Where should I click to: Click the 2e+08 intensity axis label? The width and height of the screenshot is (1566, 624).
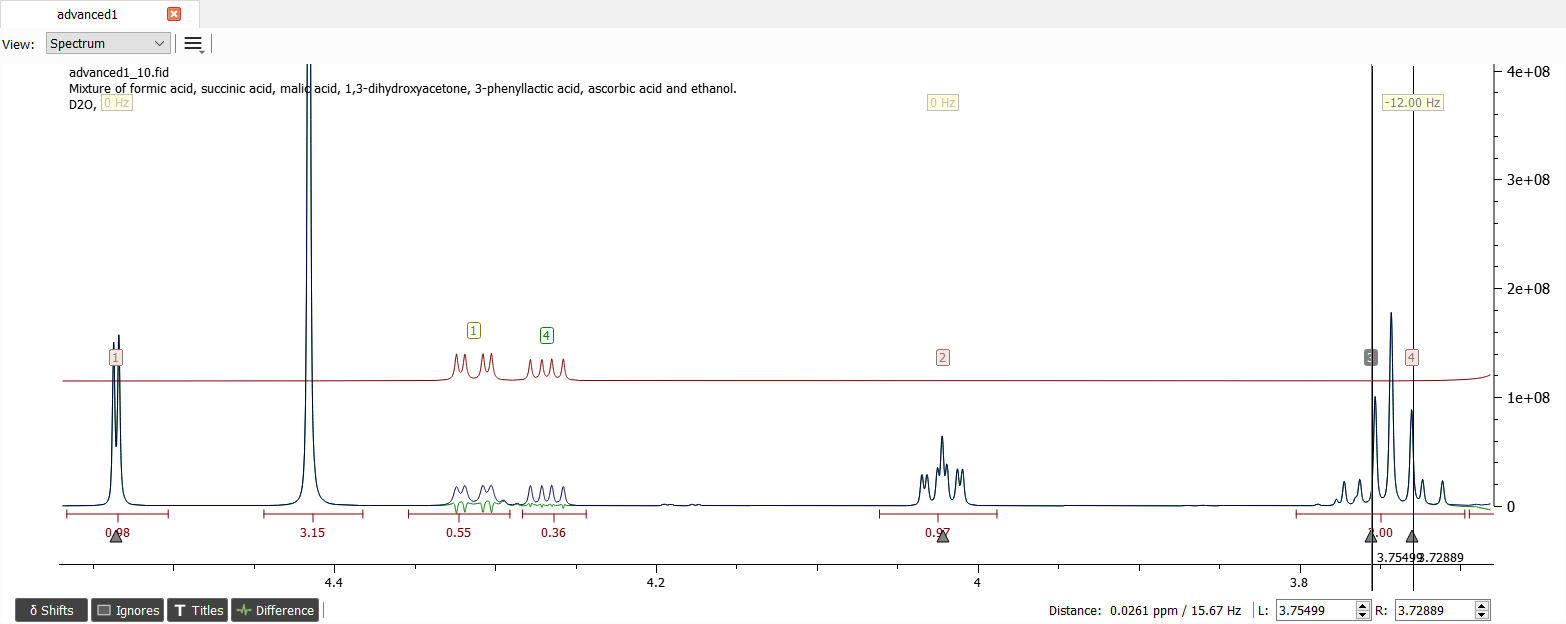[x=1527, y=289]
